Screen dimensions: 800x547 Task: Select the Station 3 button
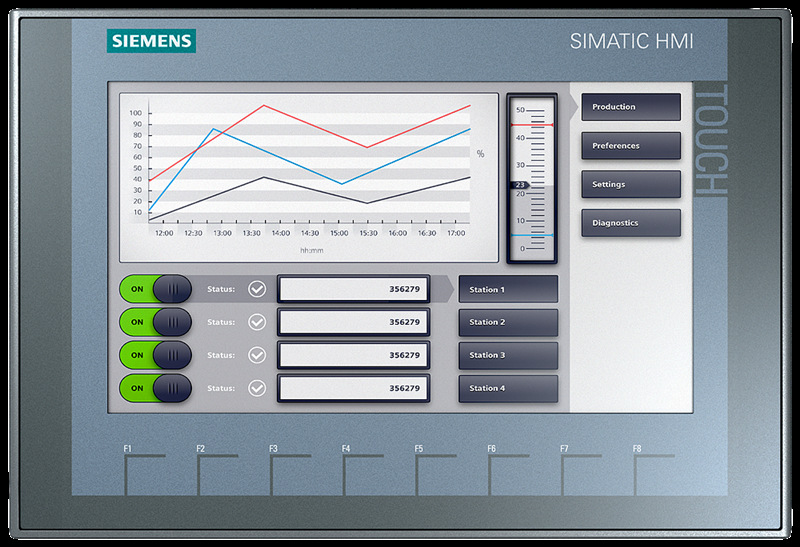point(508,355)
